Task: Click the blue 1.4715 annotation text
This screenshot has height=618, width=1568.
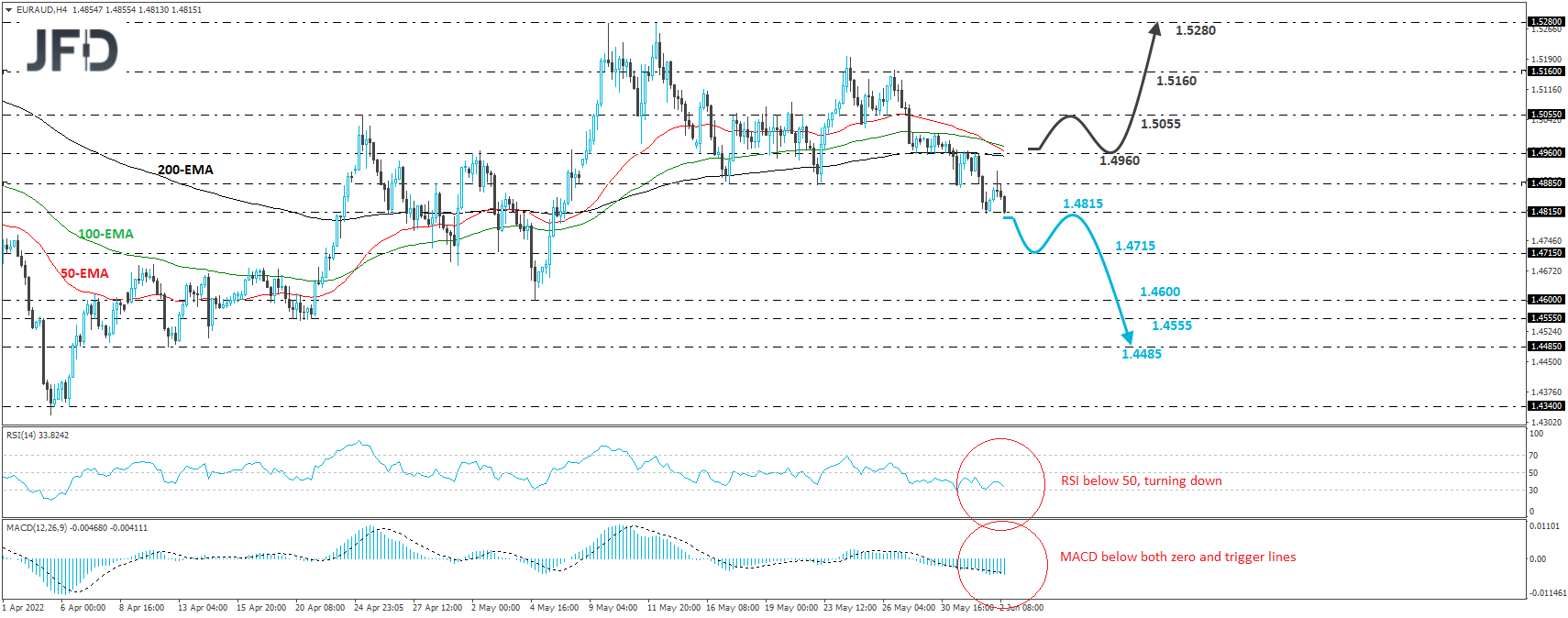Action: click(1135, 246)
